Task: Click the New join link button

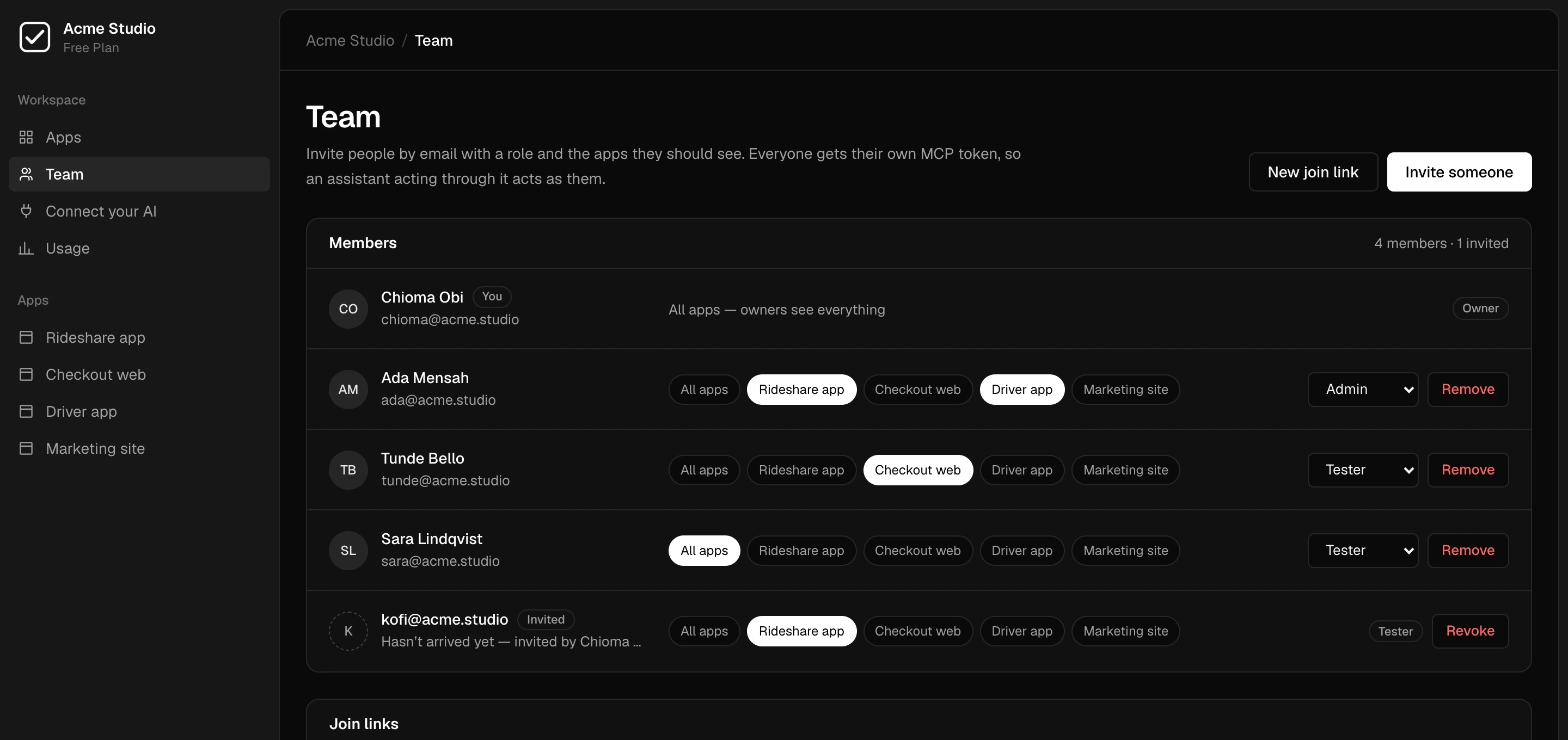Action: 1313,171
